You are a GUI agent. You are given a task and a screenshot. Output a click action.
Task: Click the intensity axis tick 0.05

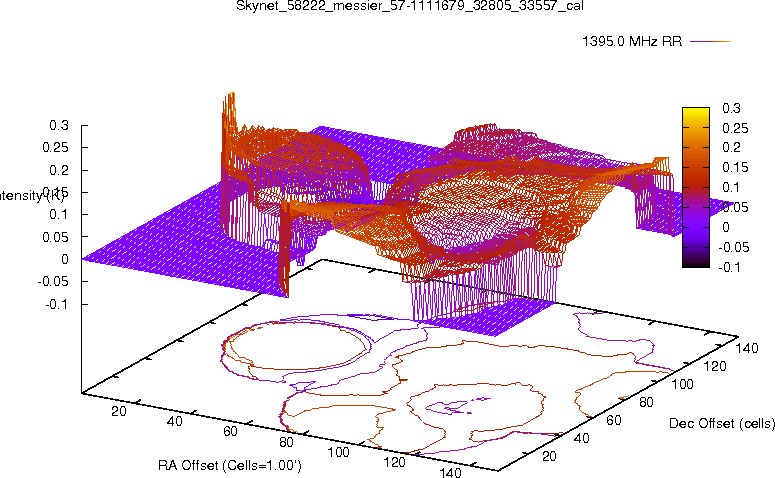point(55,237)
